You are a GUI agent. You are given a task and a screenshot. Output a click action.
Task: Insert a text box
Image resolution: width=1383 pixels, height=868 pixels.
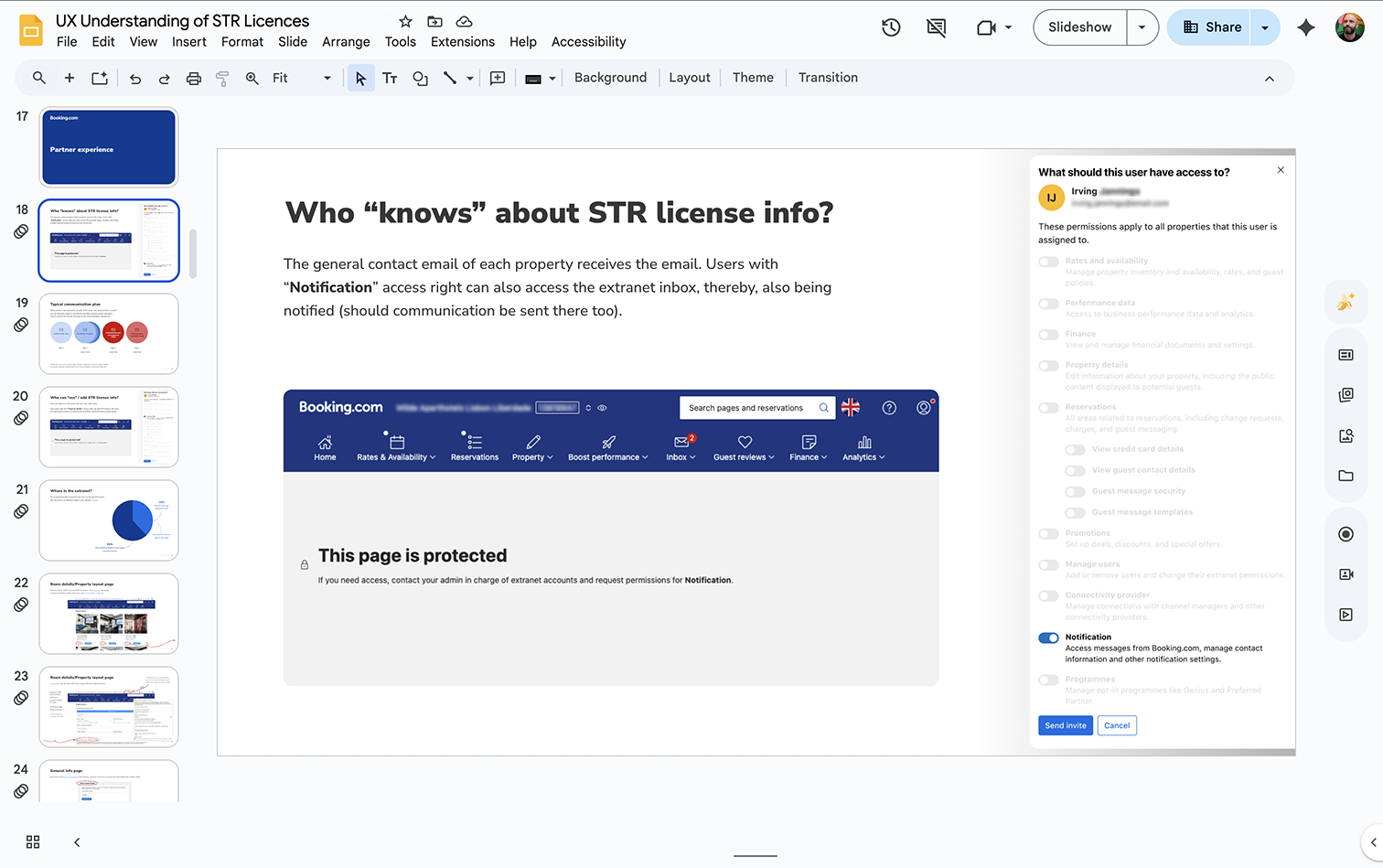click(x=390, y=78)
